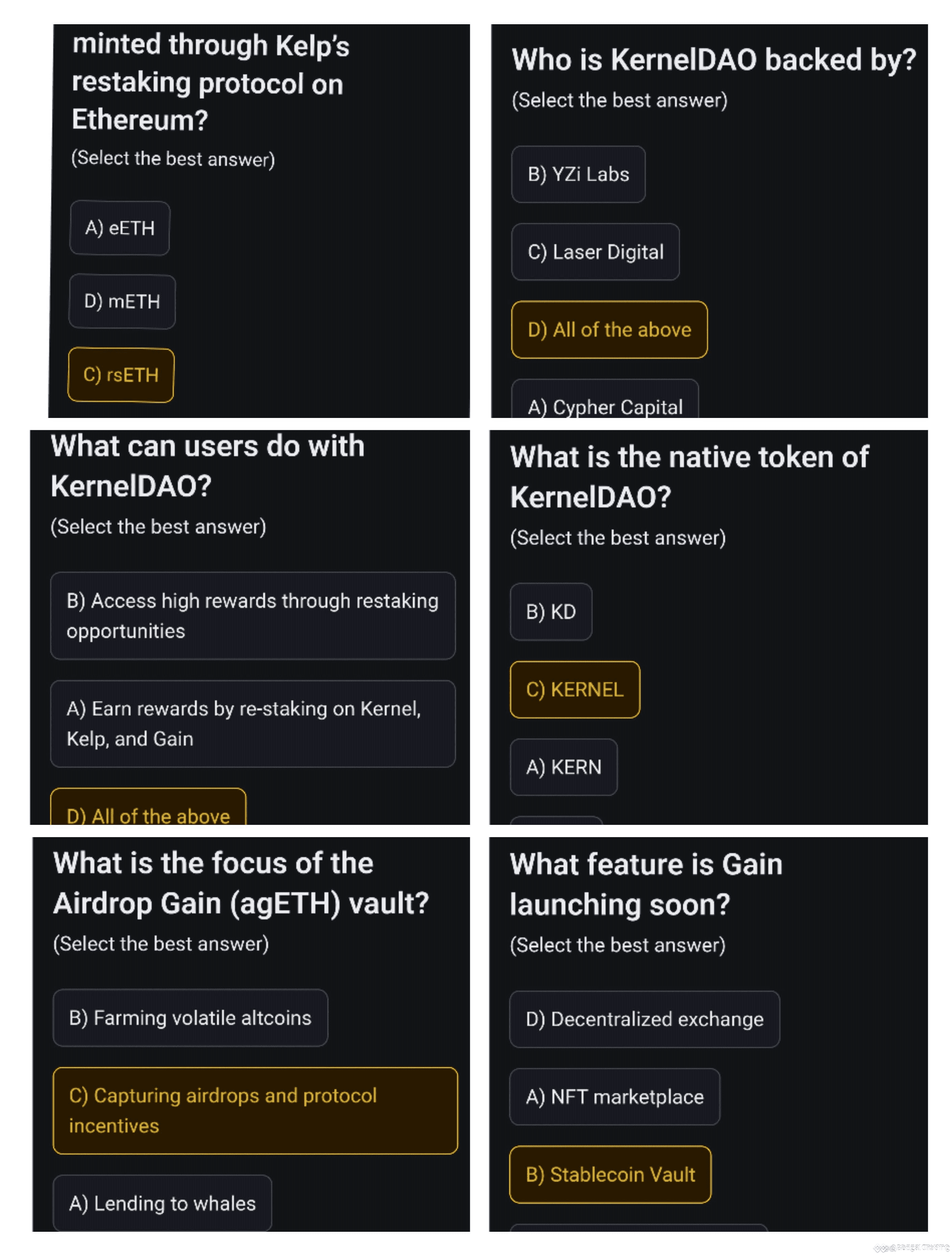
Task: Choose the D) mETH option
Action: (x=122, y=301)
